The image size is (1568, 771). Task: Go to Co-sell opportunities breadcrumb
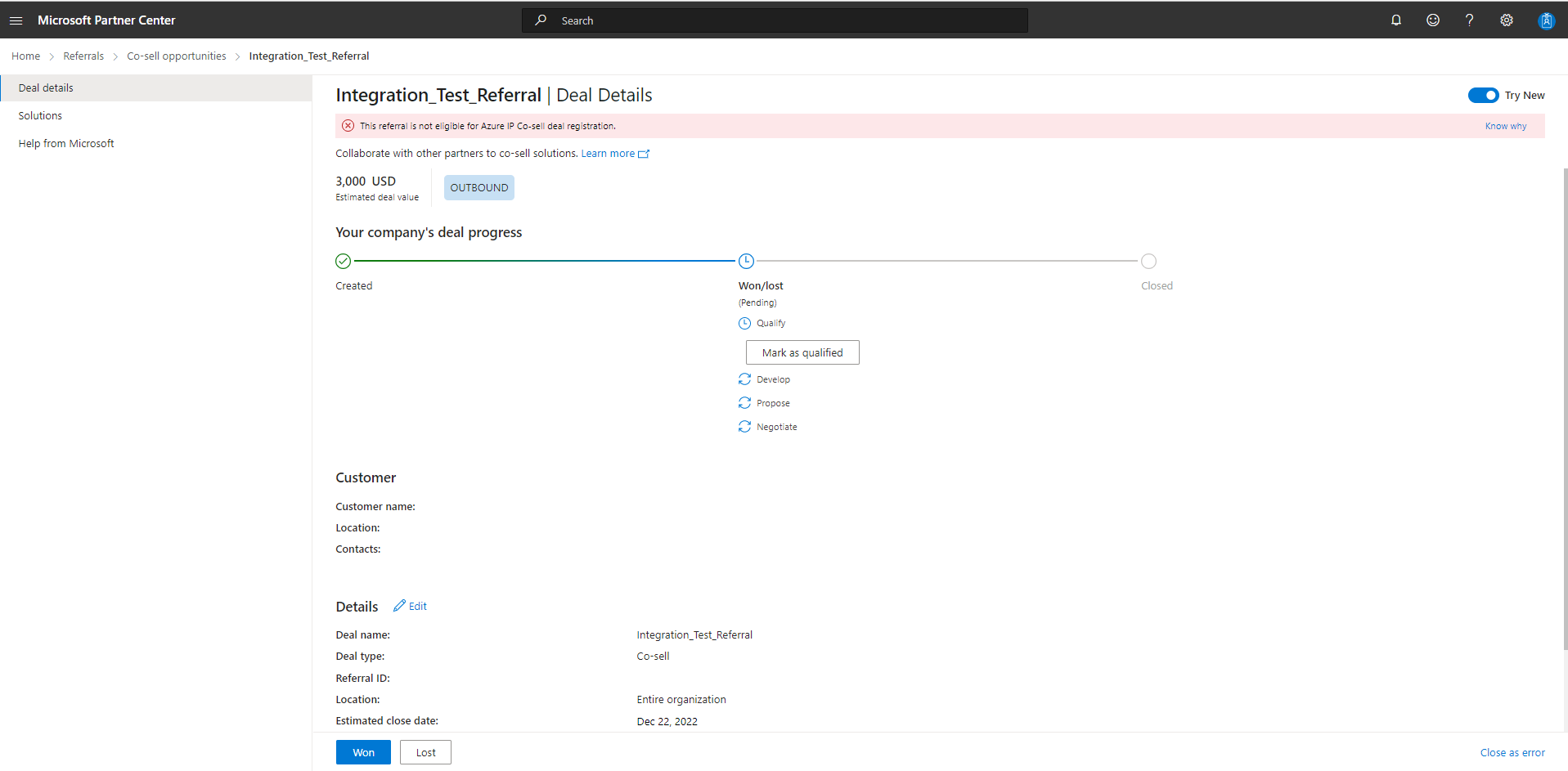[x=177, y=56]
